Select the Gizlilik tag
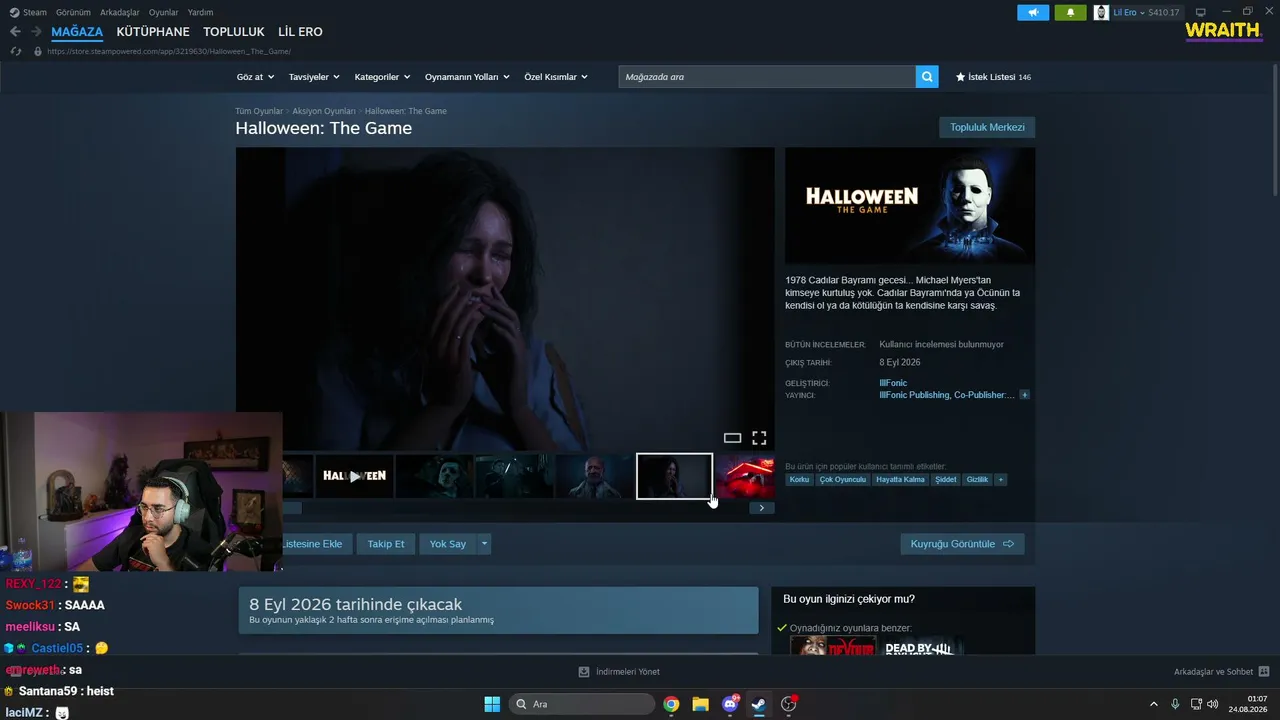The height and width of the screenshot is (720, 1280). [977, 480]
